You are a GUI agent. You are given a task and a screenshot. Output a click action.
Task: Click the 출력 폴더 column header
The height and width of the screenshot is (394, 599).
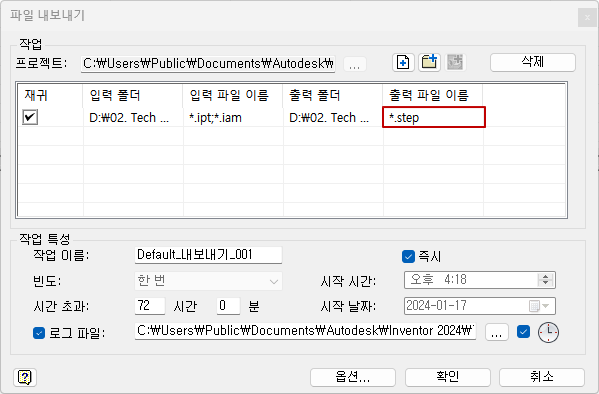333,95
